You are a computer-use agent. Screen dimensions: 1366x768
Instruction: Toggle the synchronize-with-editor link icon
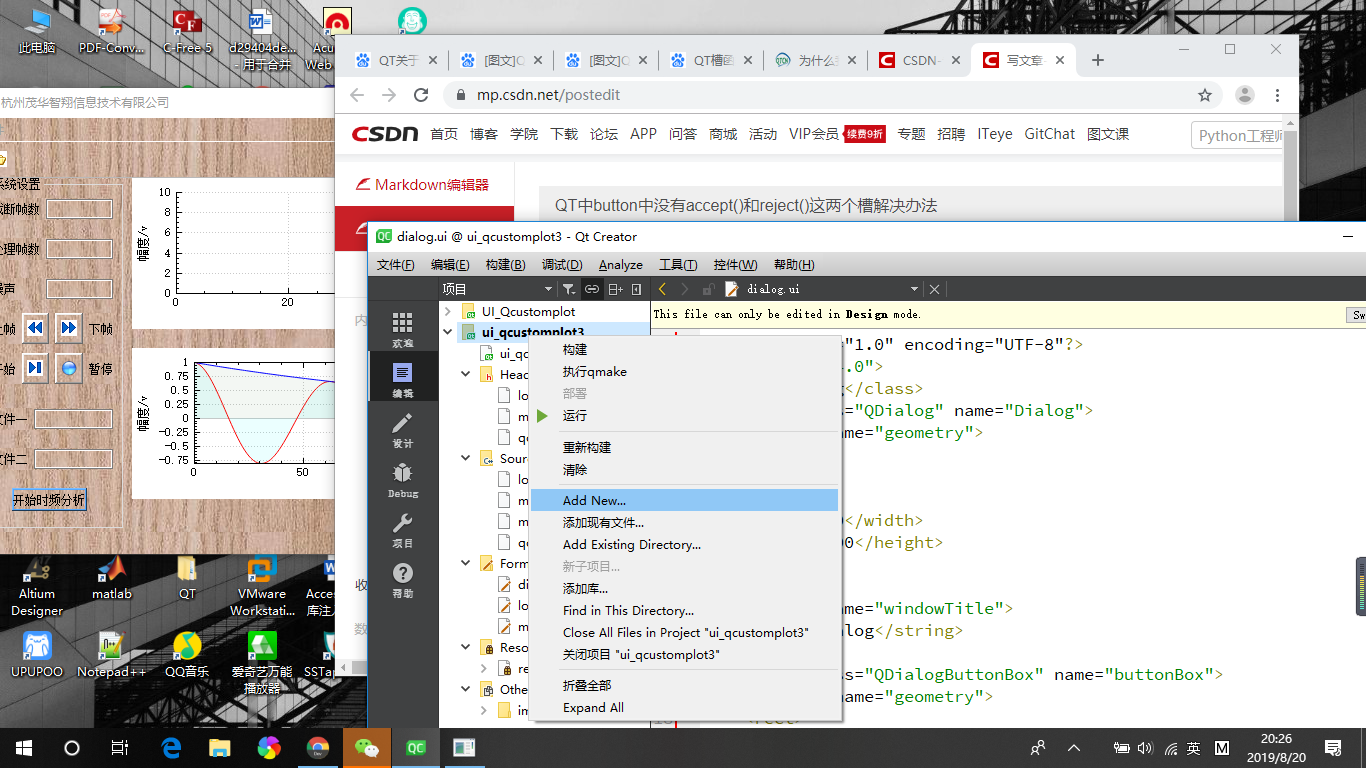[x=590, y=288]
